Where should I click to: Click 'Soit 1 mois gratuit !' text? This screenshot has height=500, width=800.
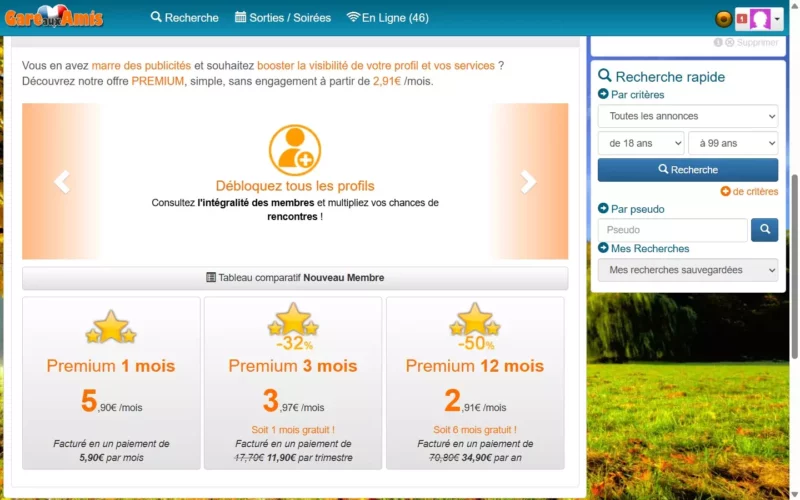point(293,430)
